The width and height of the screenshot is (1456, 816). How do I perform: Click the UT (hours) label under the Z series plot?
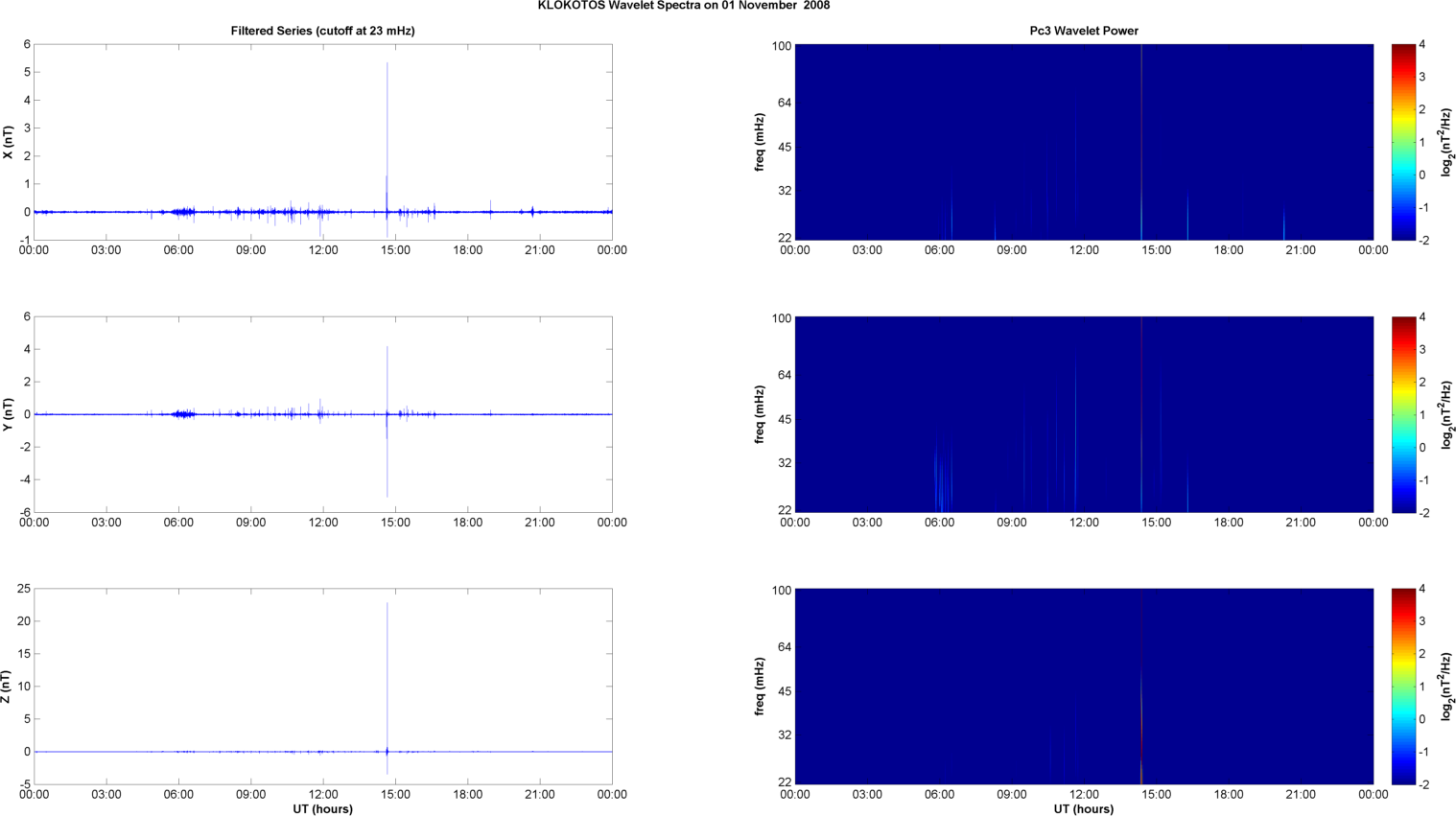coord(322,809)
